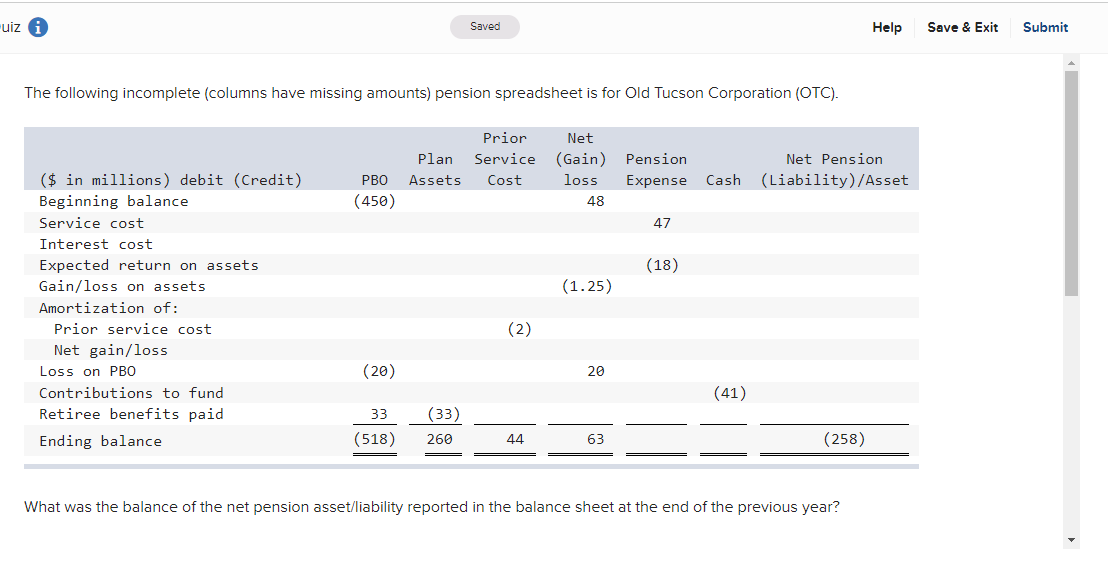
Task: Click the Cash column header
Action: tap(724, 181)
